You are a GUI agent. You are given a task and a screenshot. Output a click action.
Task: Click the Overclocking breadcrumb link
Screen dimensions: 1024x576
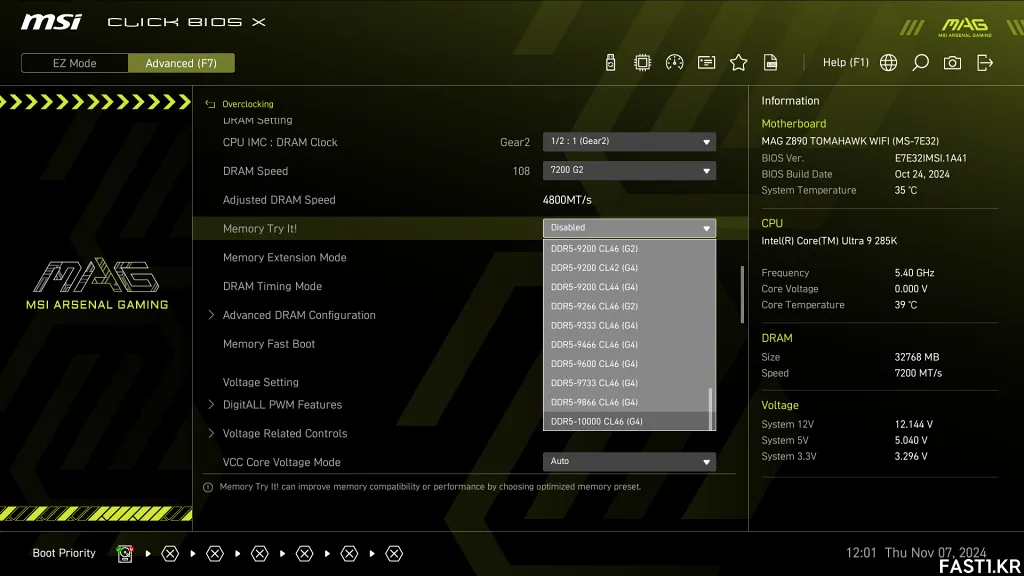pos(248,104)
